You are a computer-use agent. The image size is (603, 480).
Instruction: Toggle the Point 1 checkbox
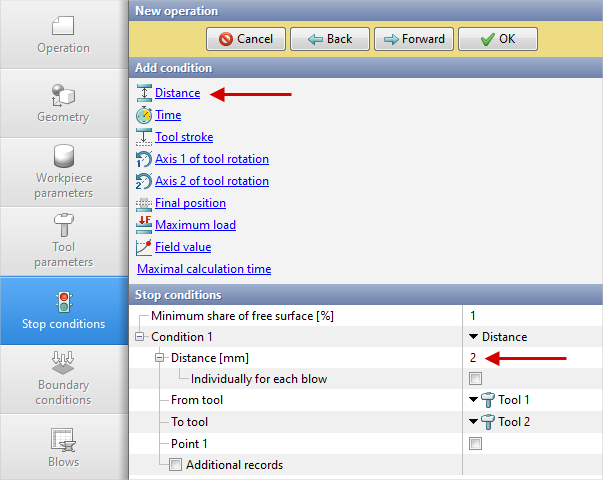[476, 443]
